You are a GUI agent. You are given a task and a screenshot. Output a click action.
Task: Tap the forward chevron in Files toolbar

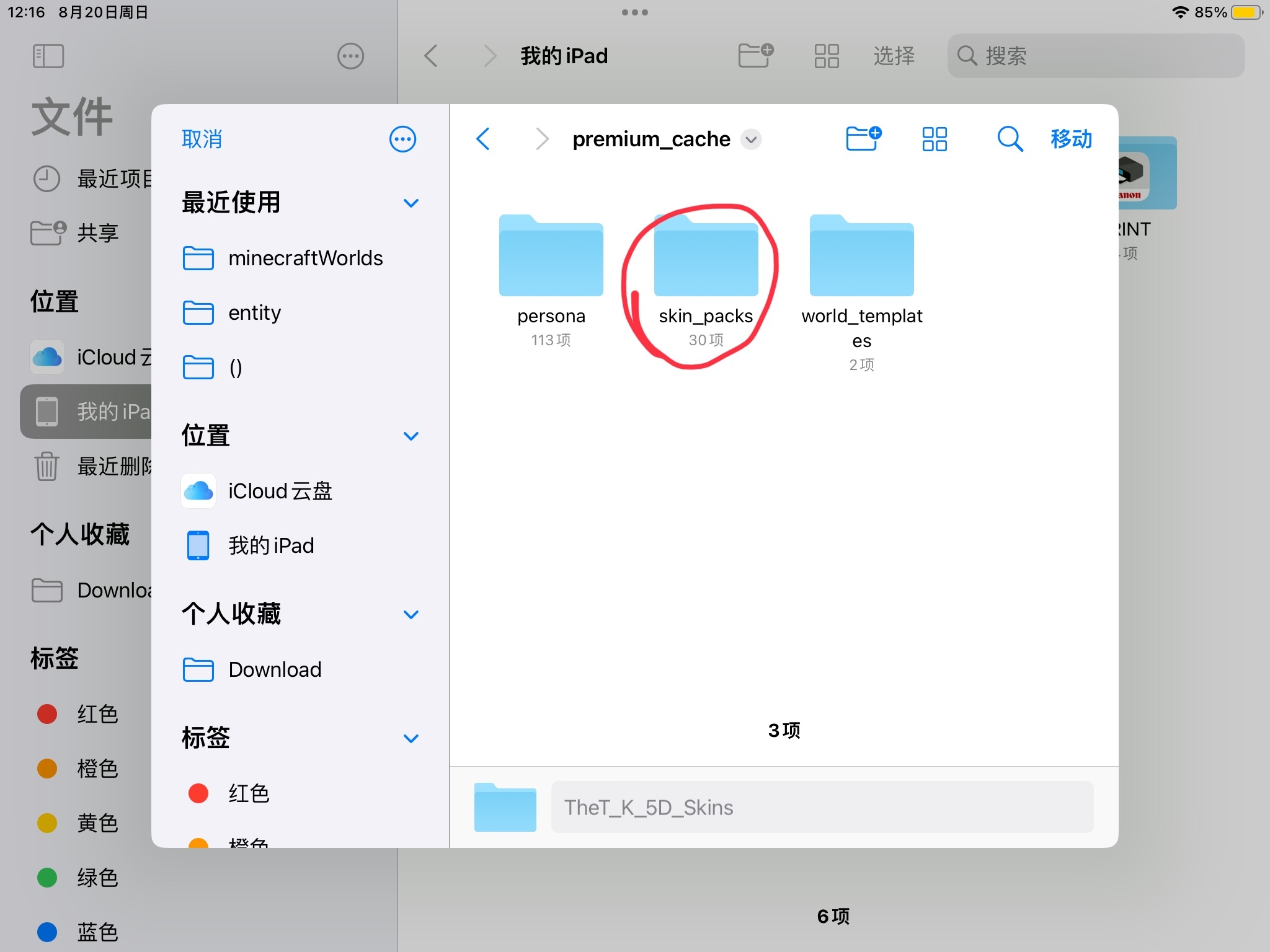[x=490, y=56]
